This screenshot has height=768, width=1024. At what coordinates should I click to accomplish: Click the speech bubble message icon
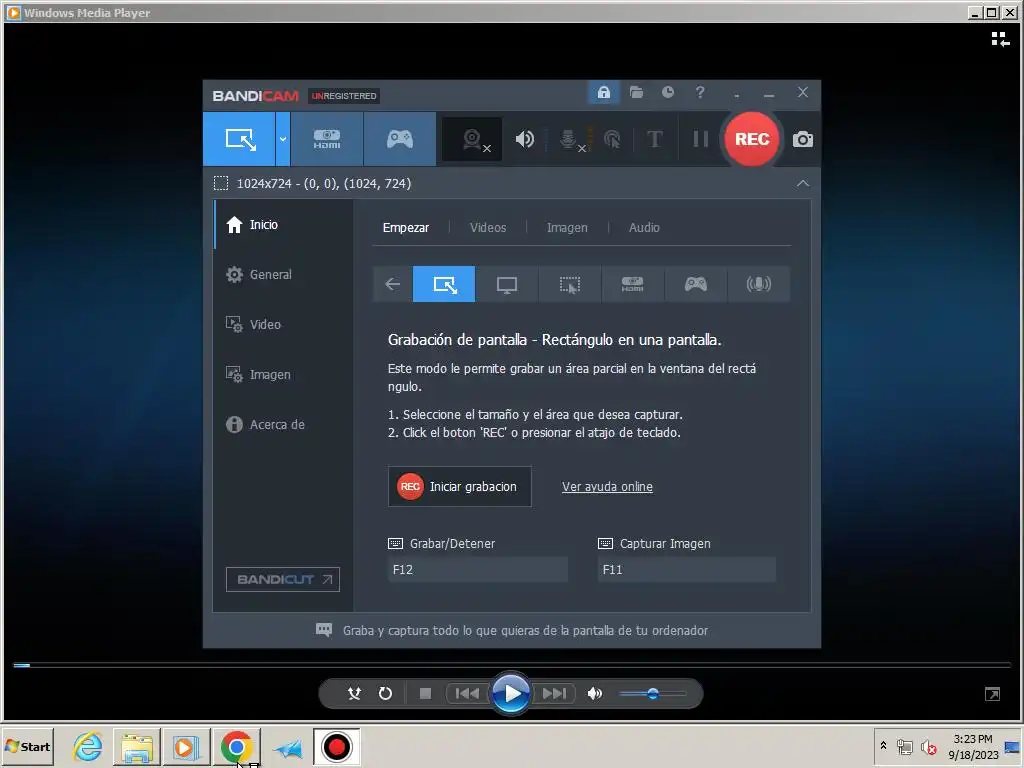324,630
